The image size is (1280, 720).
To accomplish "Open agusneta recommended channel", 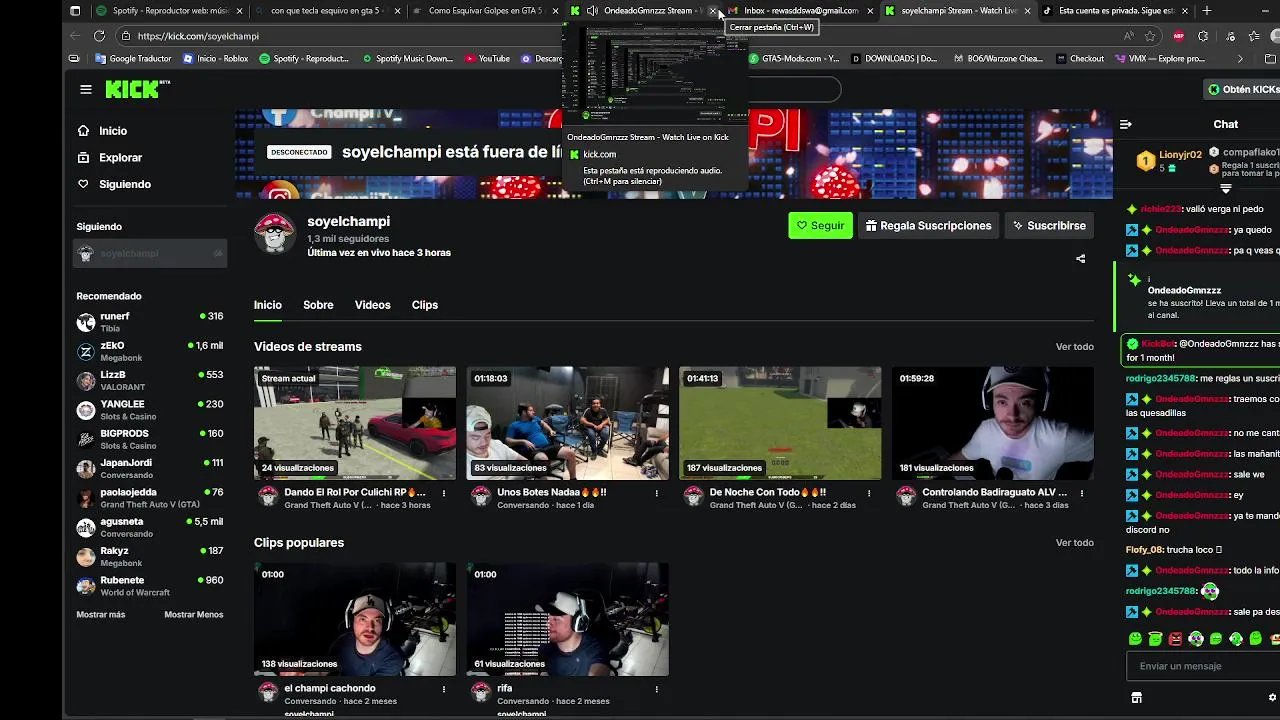I will (150, 527).
